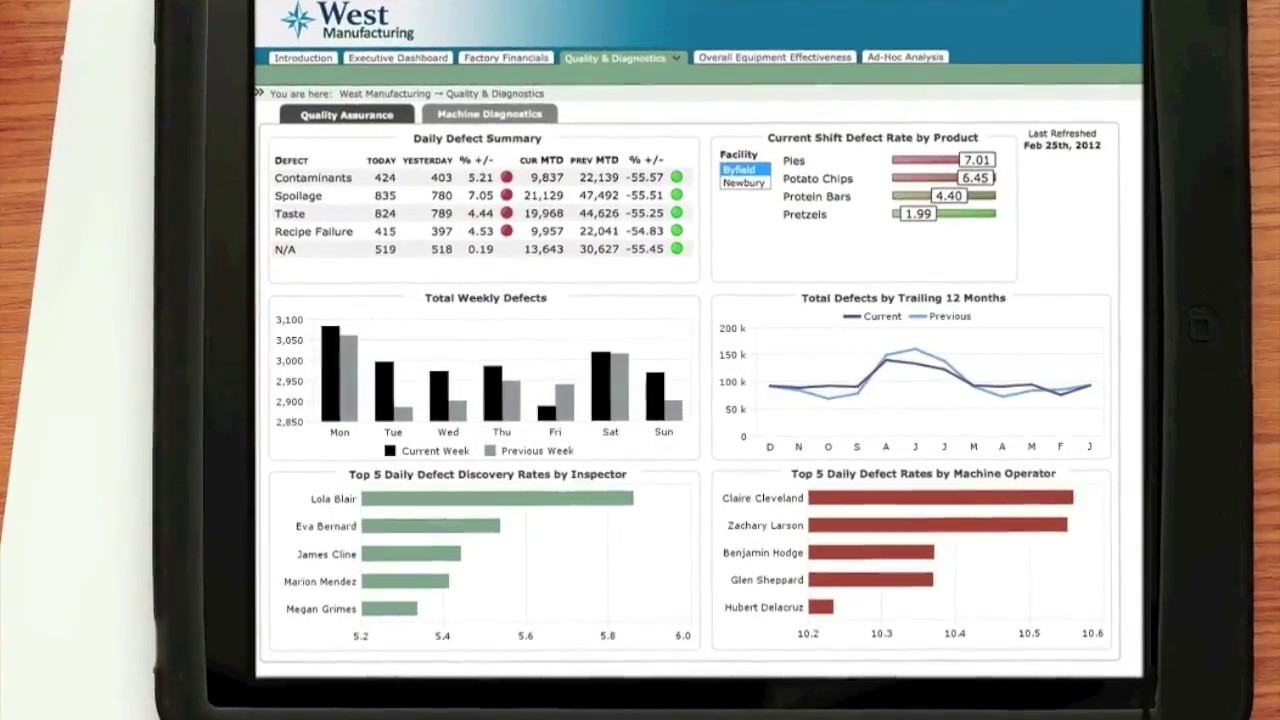Image resolution: width=1280 pixels, height=720 pixels.
Task: Click the Recipe Failure row label
Action: point(313,232)
